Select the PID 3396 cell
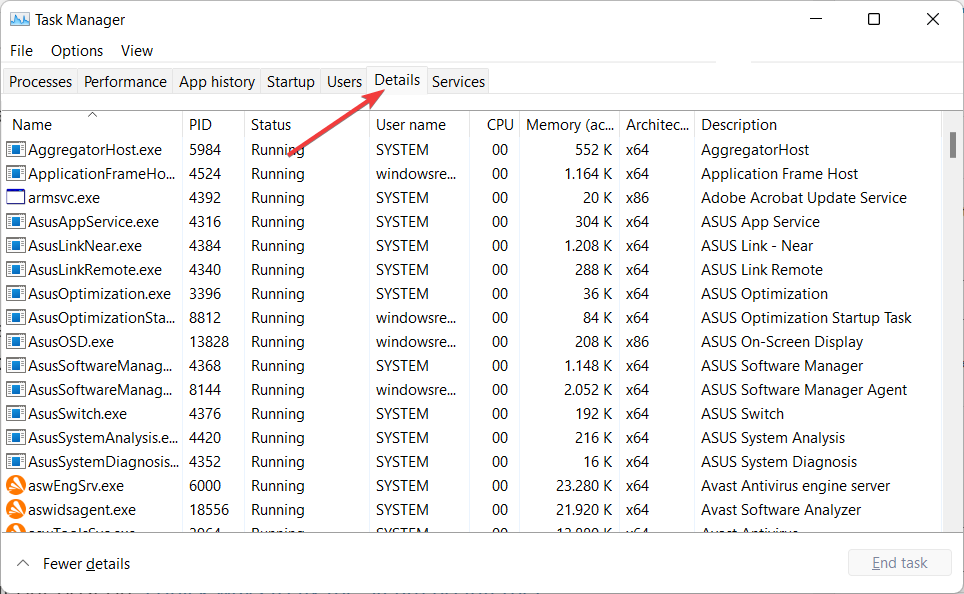 click(205, 293)
